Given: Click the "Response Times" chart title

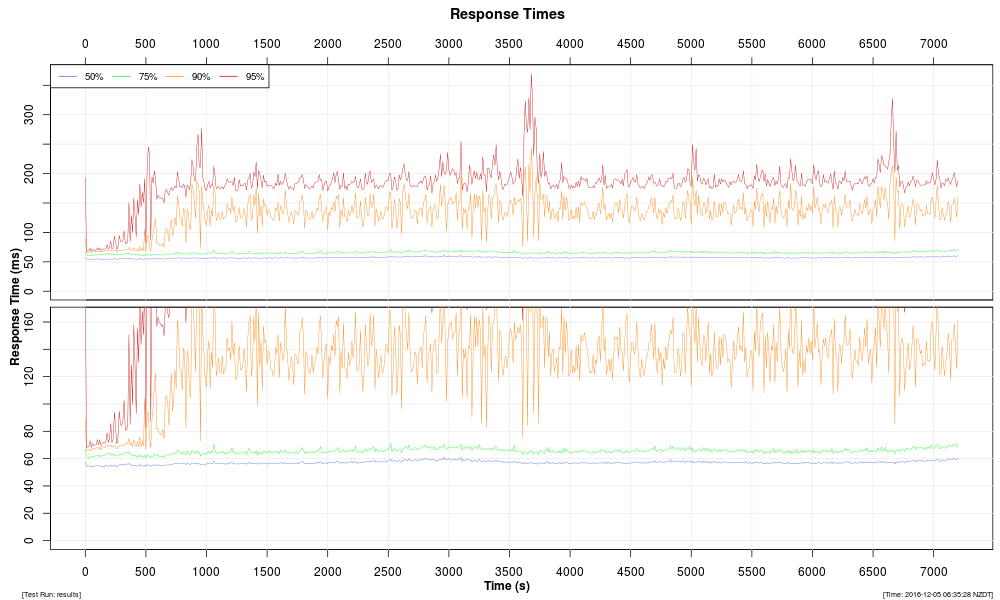Looking at the screenshot, I should click(x=507, y=14).
